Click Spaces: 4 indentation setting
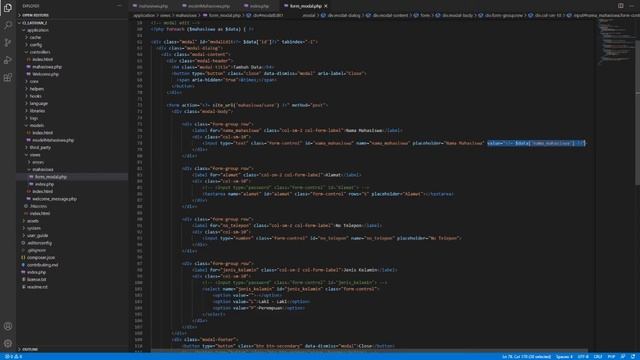Viewport: 640px width, 360px height. [x=564, y=356]
